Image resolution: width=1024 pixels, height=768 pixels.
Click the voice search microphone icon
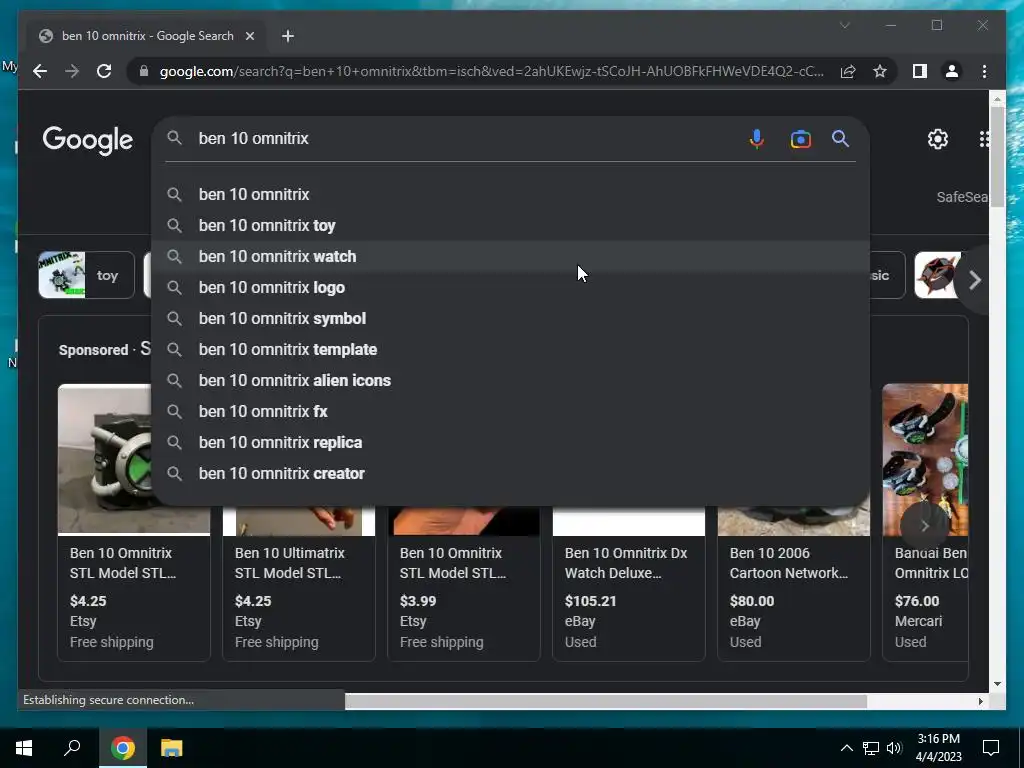coord(756,138)
